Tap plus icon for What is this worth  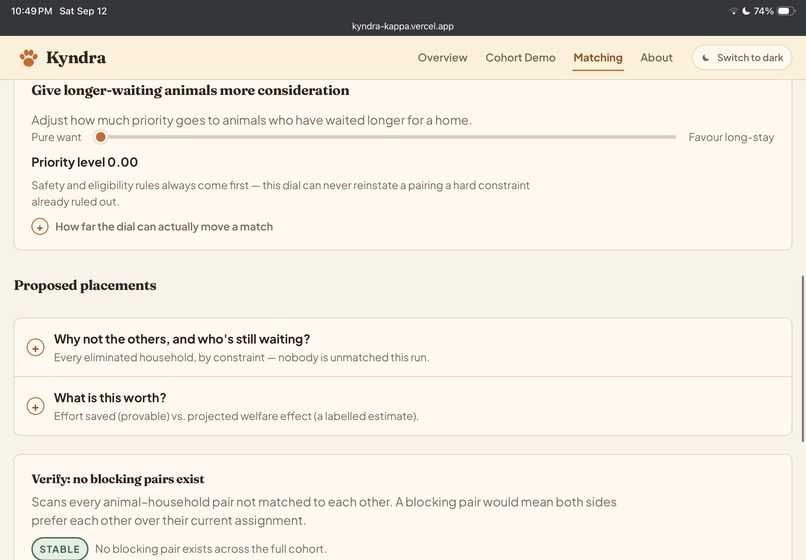(35, 406)
